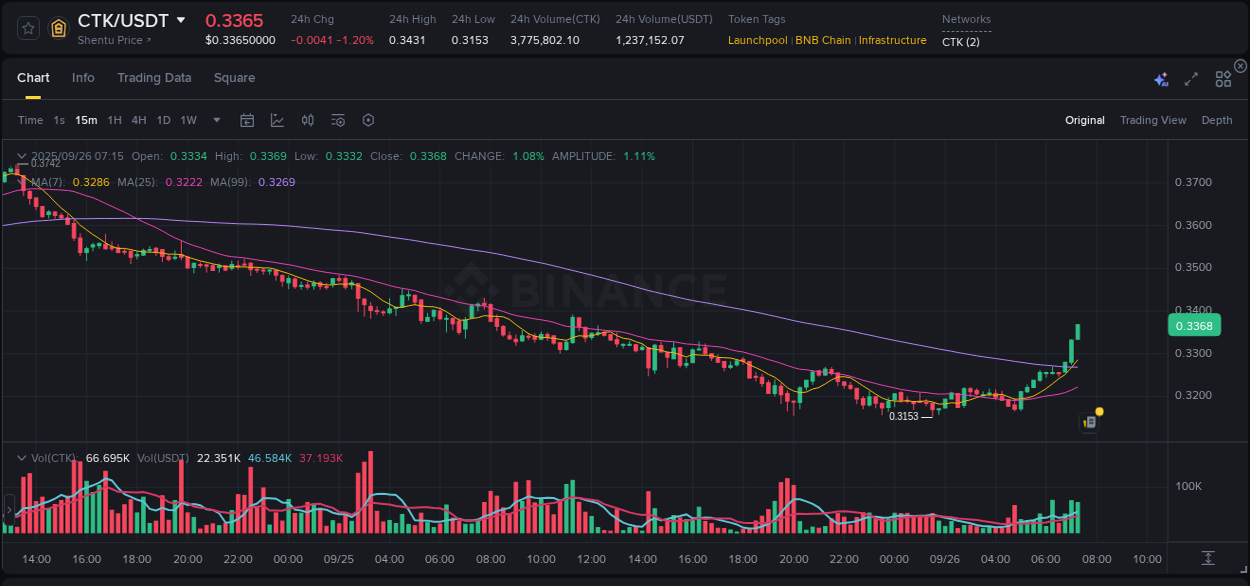Open the hexagon chart settings icon

tap(368, 119)
